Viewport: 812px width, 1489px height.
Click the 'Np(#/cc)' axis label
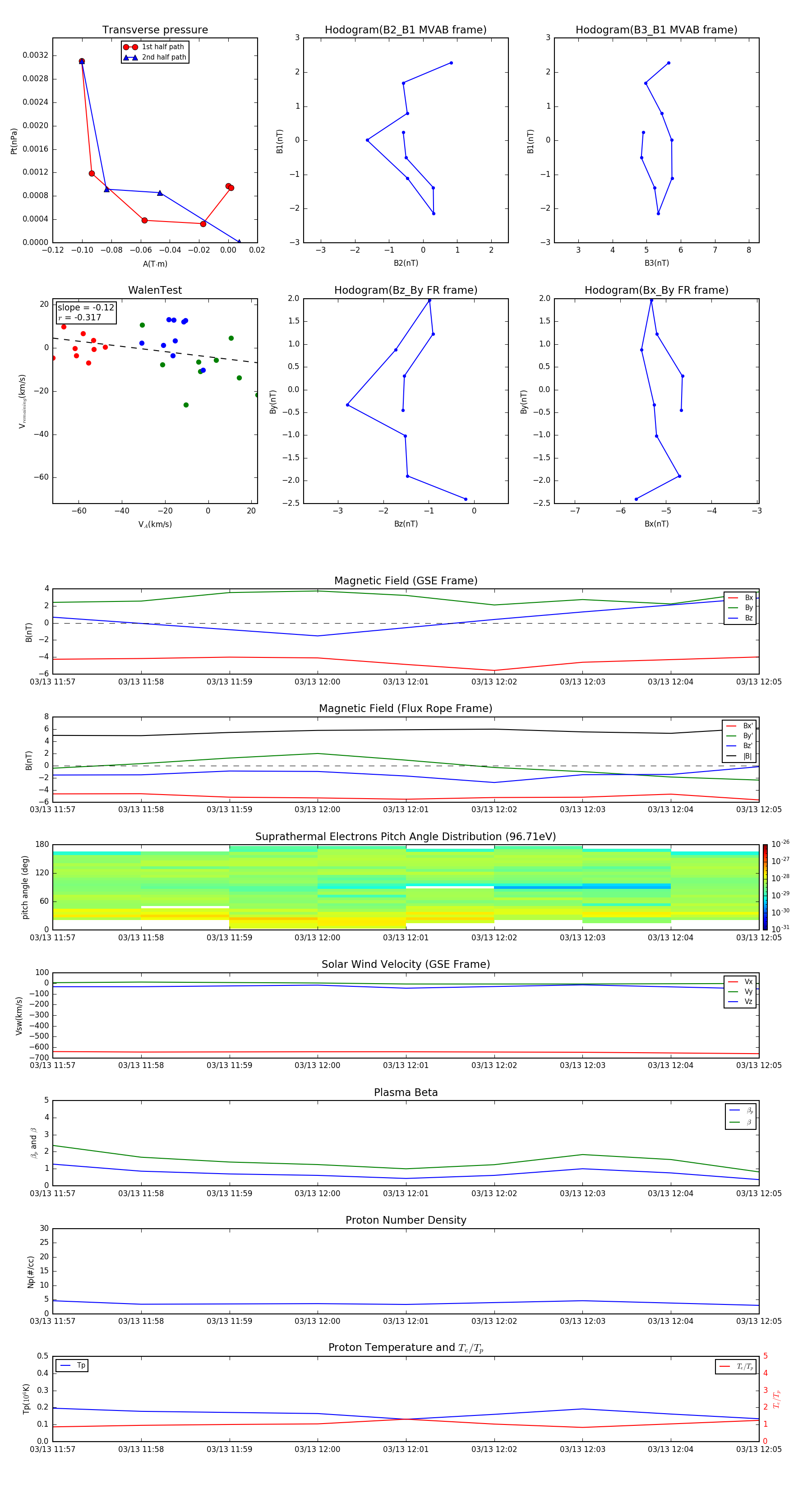pyautogui.click(x=31, y=1272)
